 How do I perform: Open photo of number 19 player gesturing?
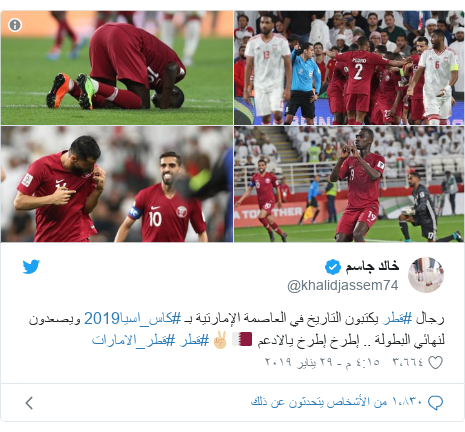click(349, 184)
